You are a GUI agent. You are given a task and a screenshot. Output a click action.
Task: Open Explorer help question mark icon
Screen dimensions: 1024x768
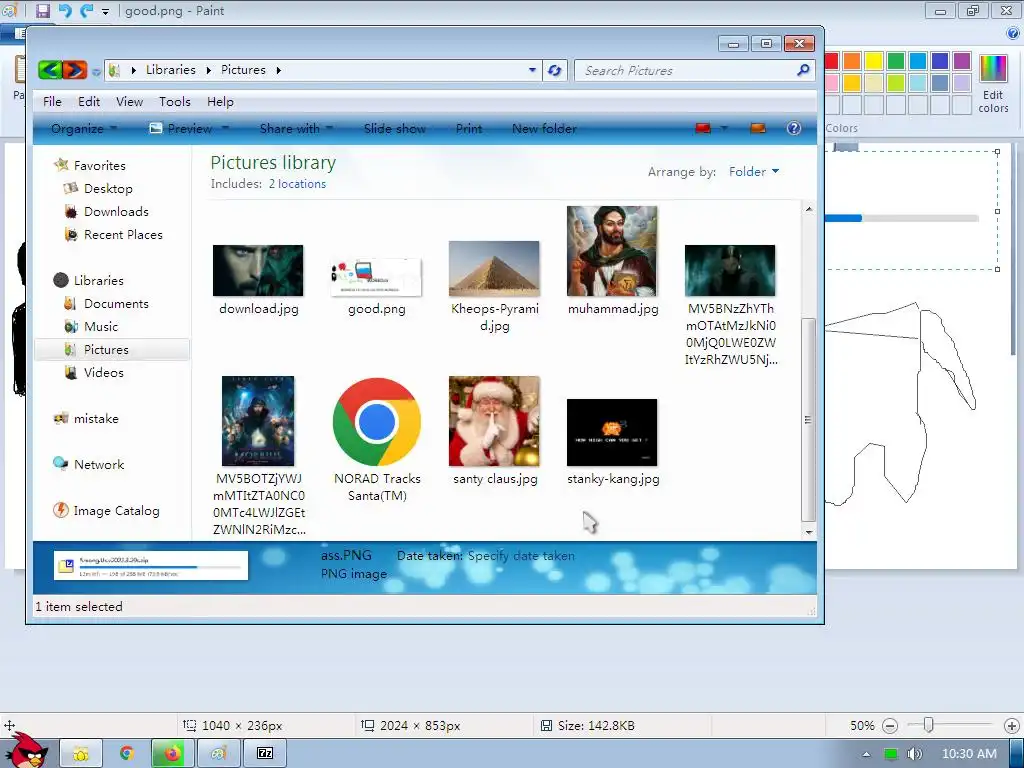tap(793, 128)
